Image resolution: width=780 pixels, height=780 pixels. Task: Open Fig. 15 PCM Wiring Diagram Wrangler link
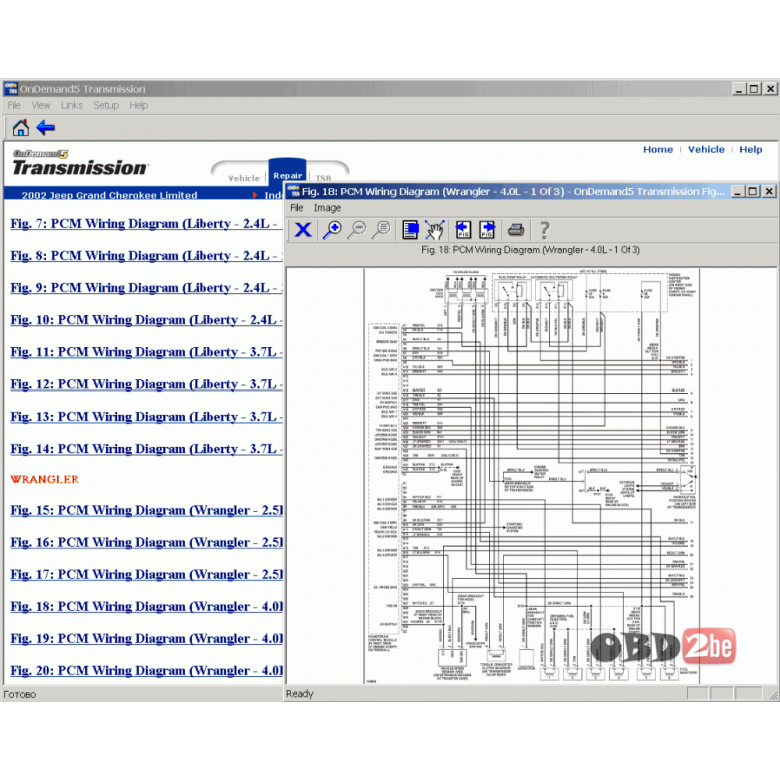point(146,510)
